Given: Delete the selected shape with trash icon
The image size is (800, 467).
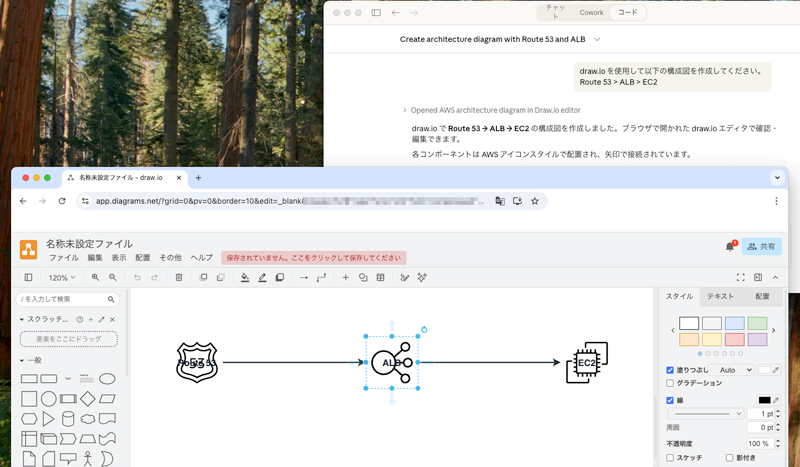Looking at the screenshot, I should tap(179, 277).
